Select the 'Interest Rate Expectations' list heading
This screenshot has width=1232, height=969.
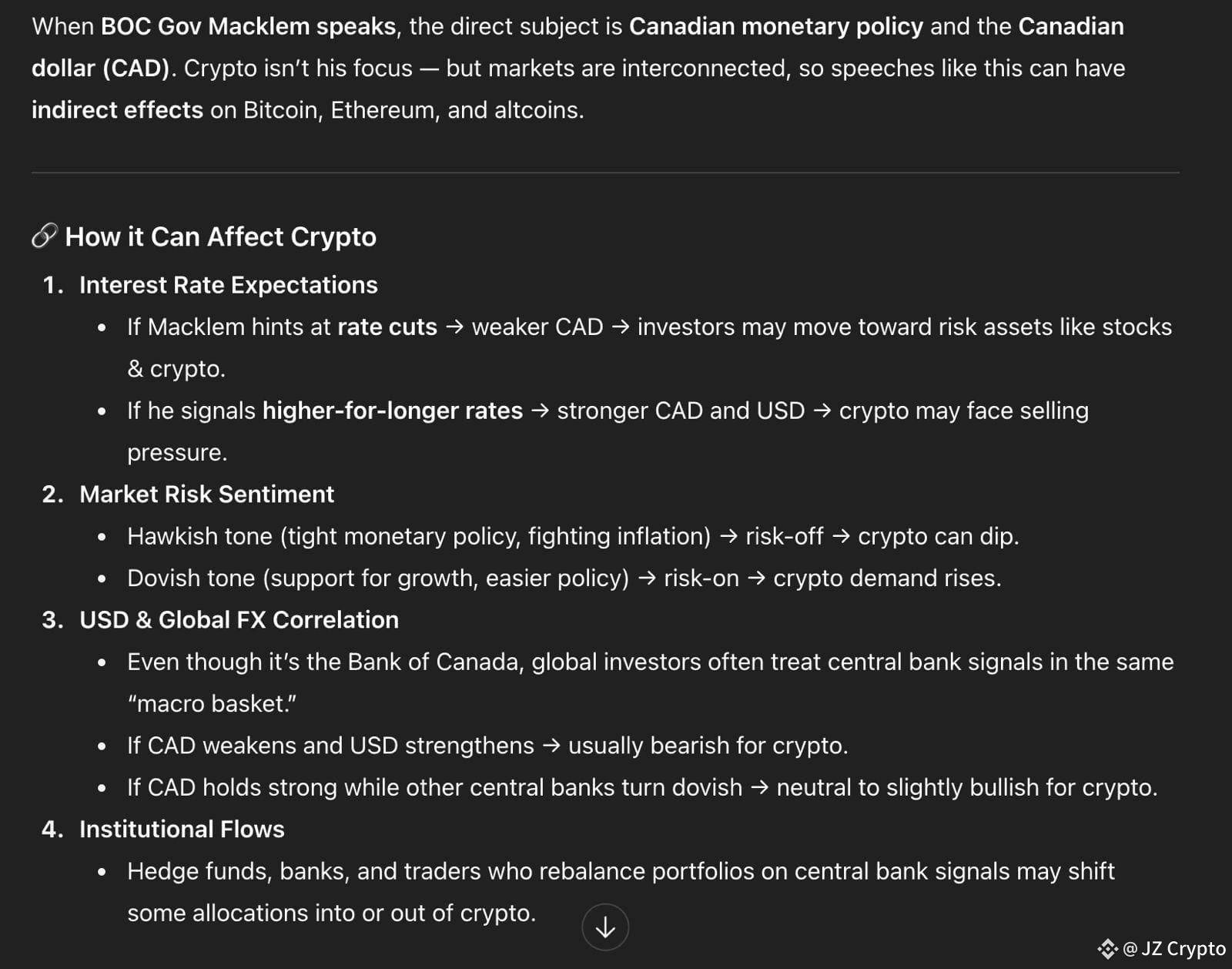point(229,285)
